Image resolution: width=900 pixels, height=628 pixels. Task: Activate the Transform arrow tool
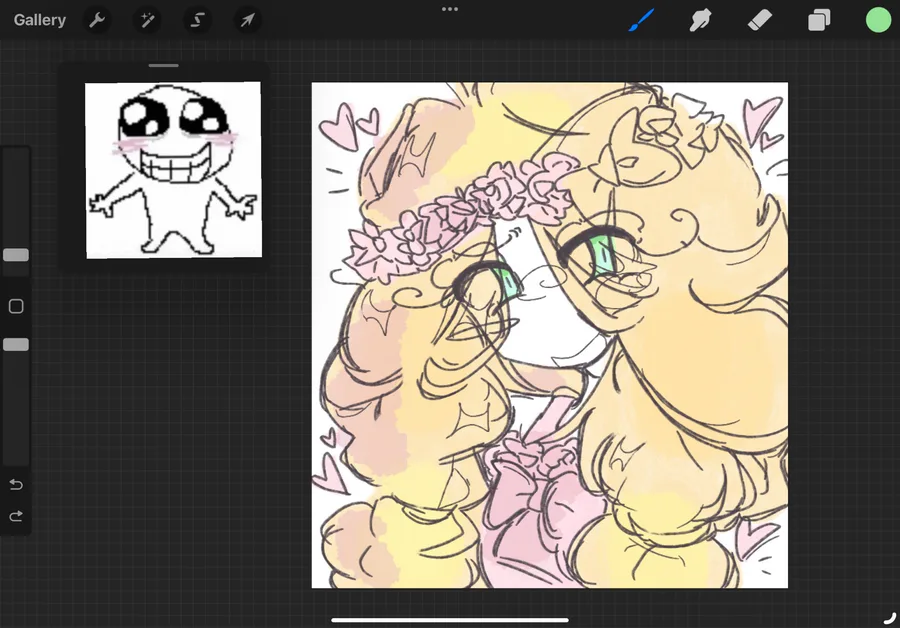point(247,21)
